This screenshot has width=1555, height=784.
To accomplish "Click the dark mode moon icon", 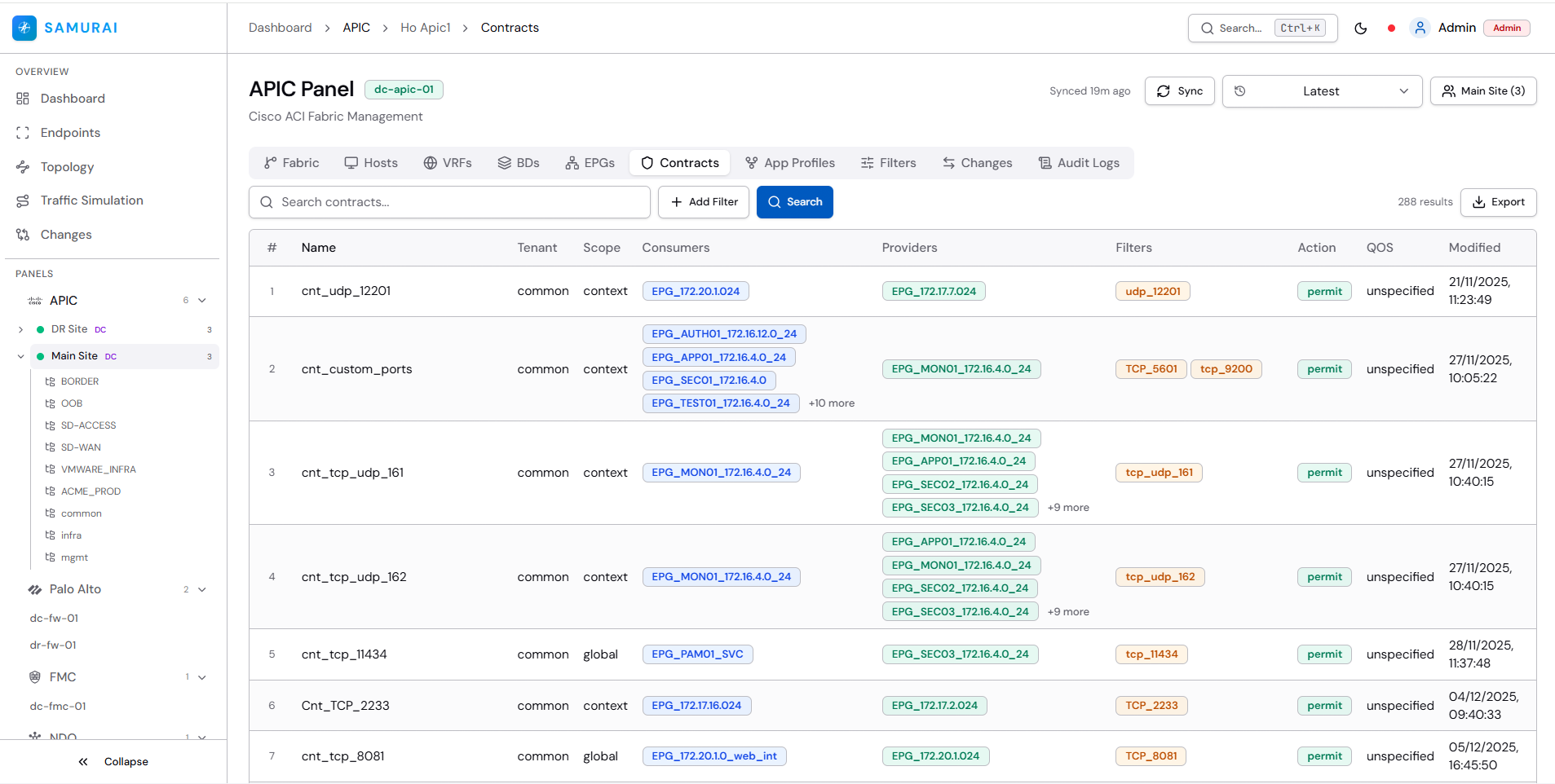I will pos(1360,28).
